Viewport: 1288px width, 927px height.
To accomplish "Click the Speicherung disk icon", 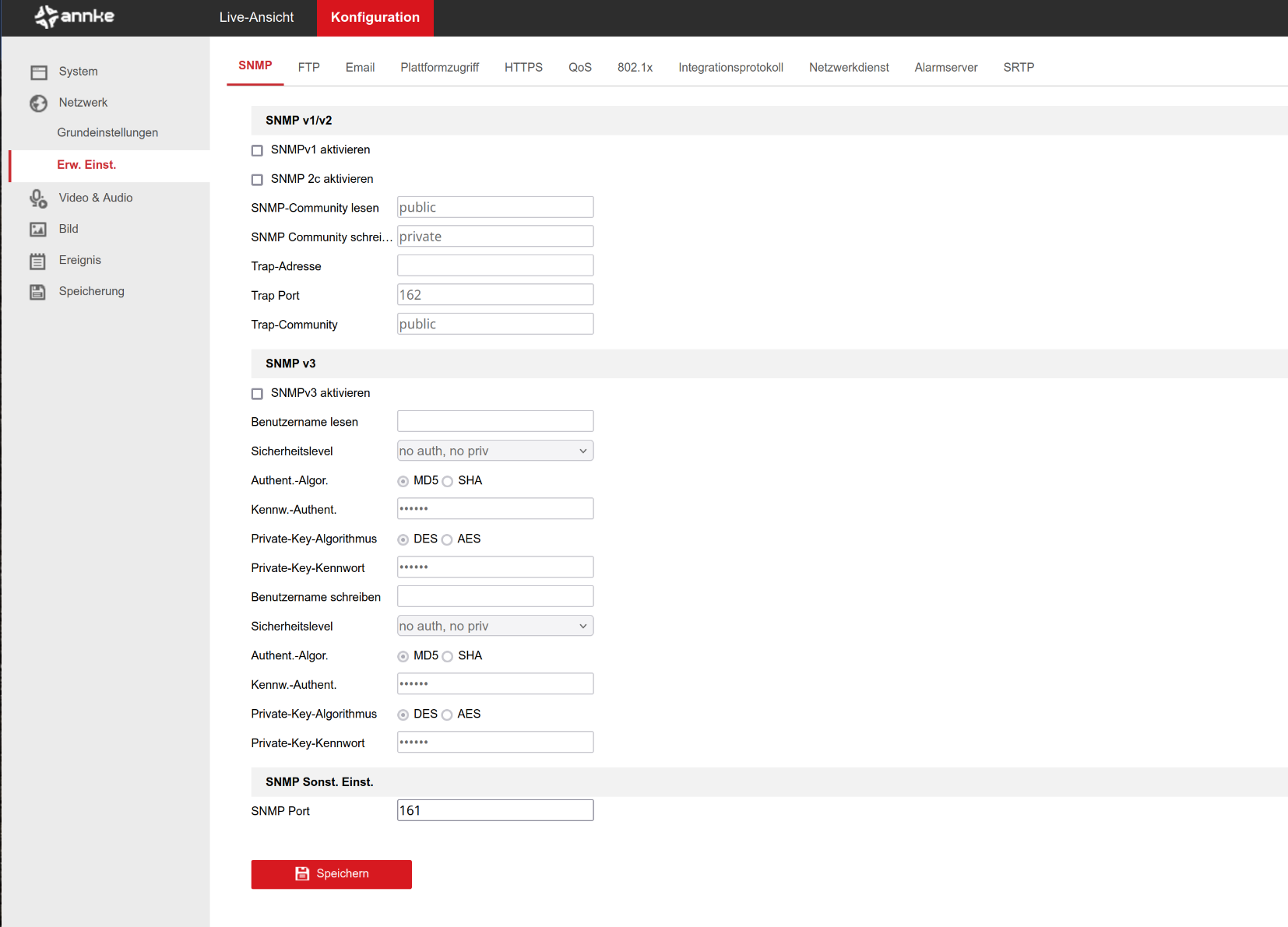I will pos(38,292).
